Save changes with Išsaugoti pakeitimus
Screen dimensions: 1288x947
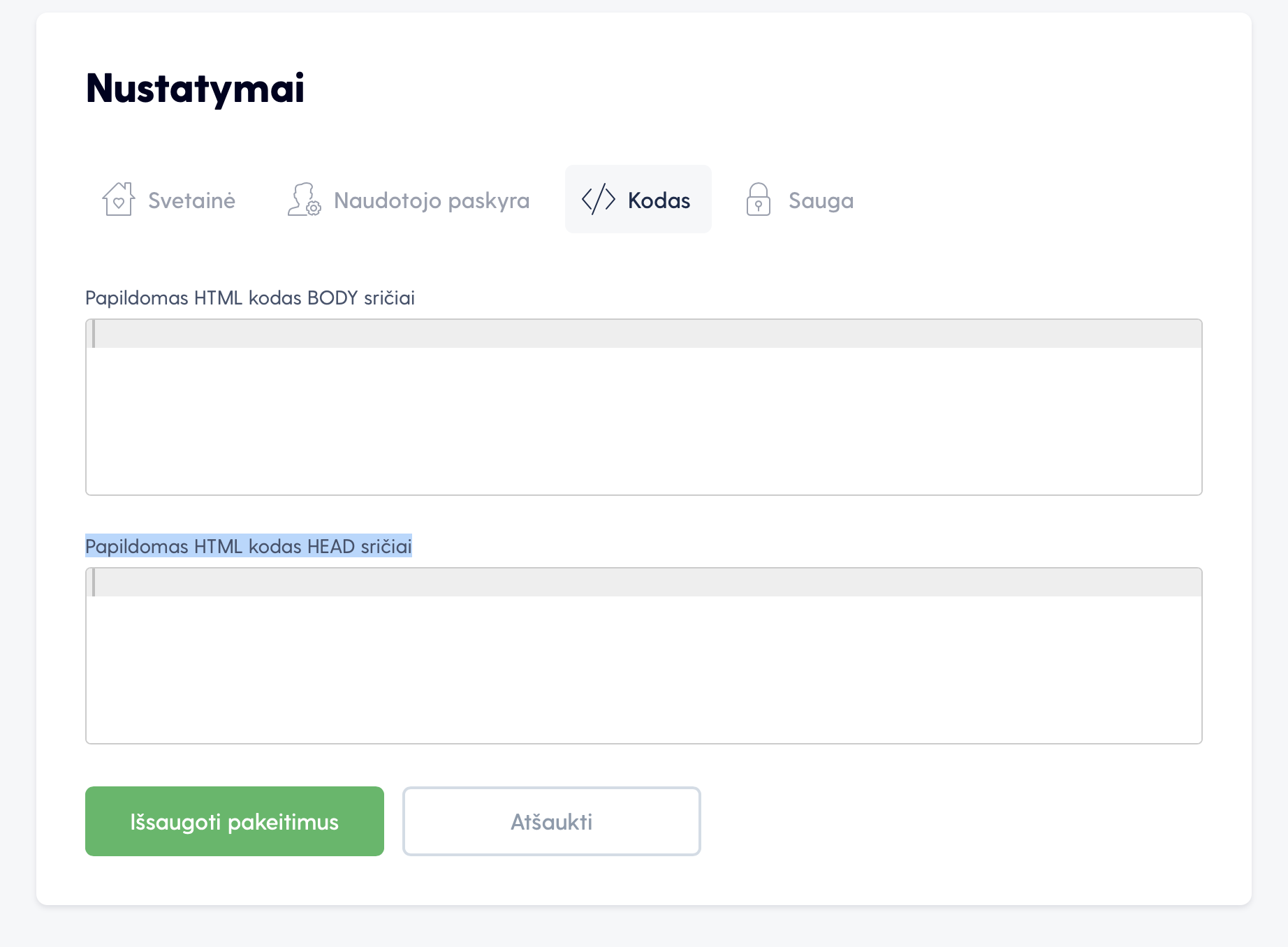click(235, 821)
